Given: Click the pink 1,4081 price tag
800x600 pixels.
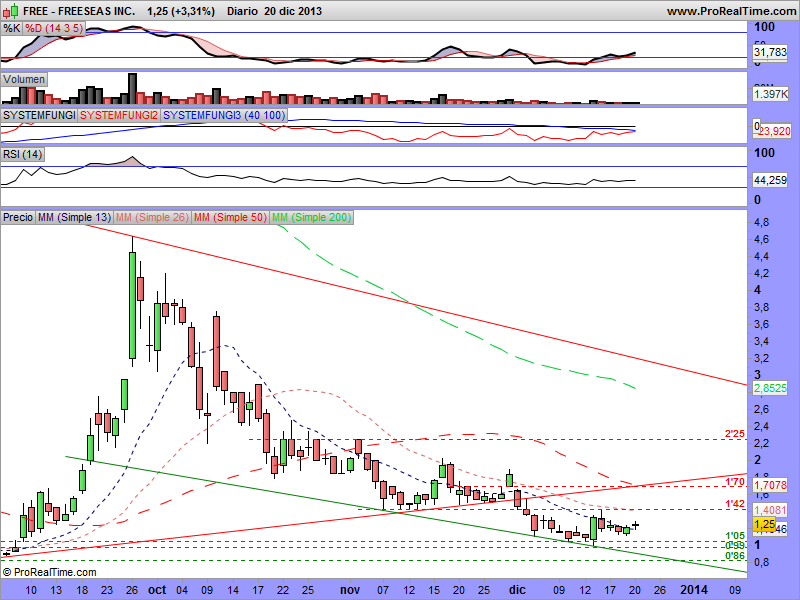Looking at the screenshot, I should coord(770,510).
